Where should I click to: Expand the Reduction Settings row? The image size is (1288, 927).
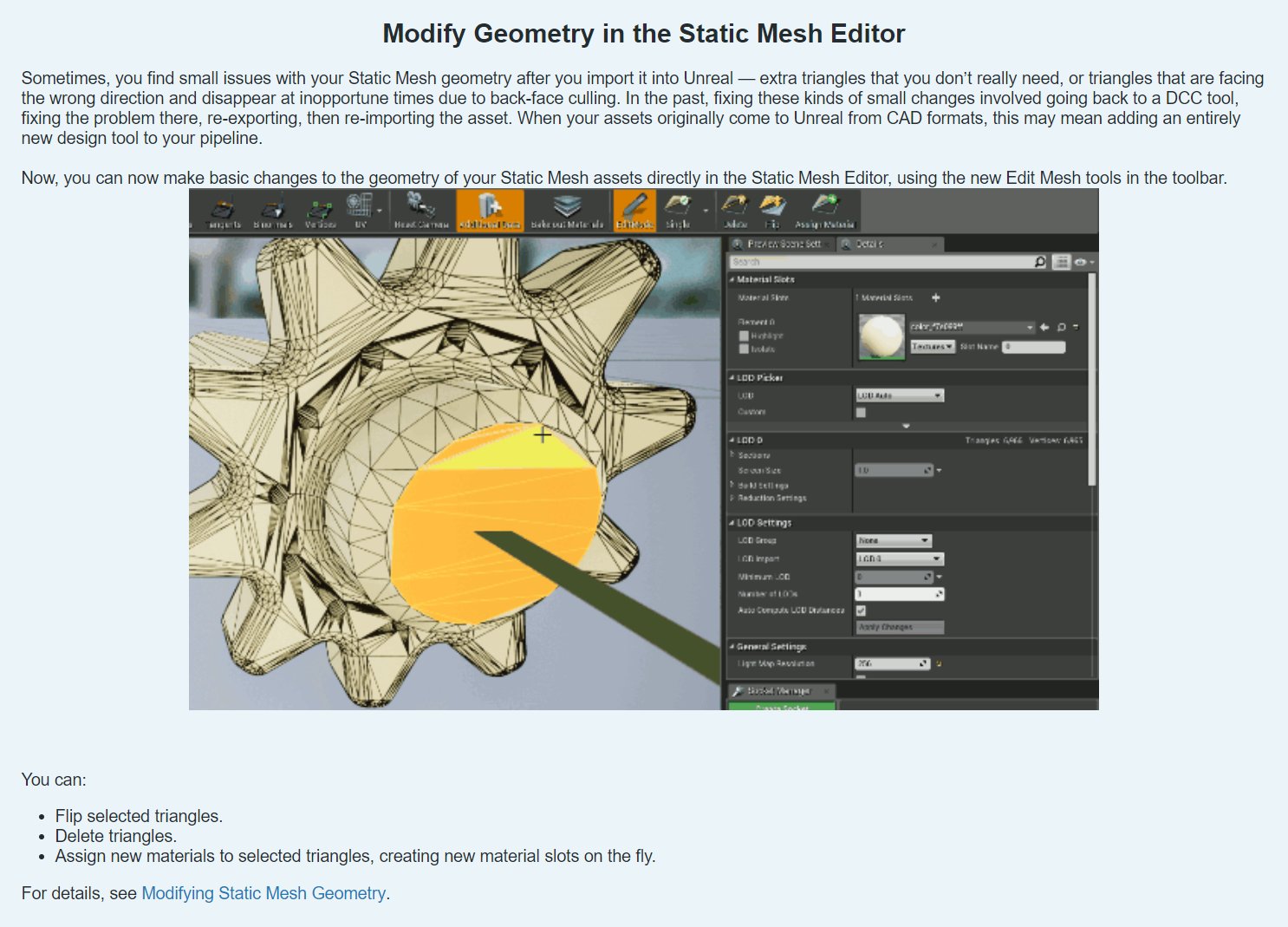733,498
